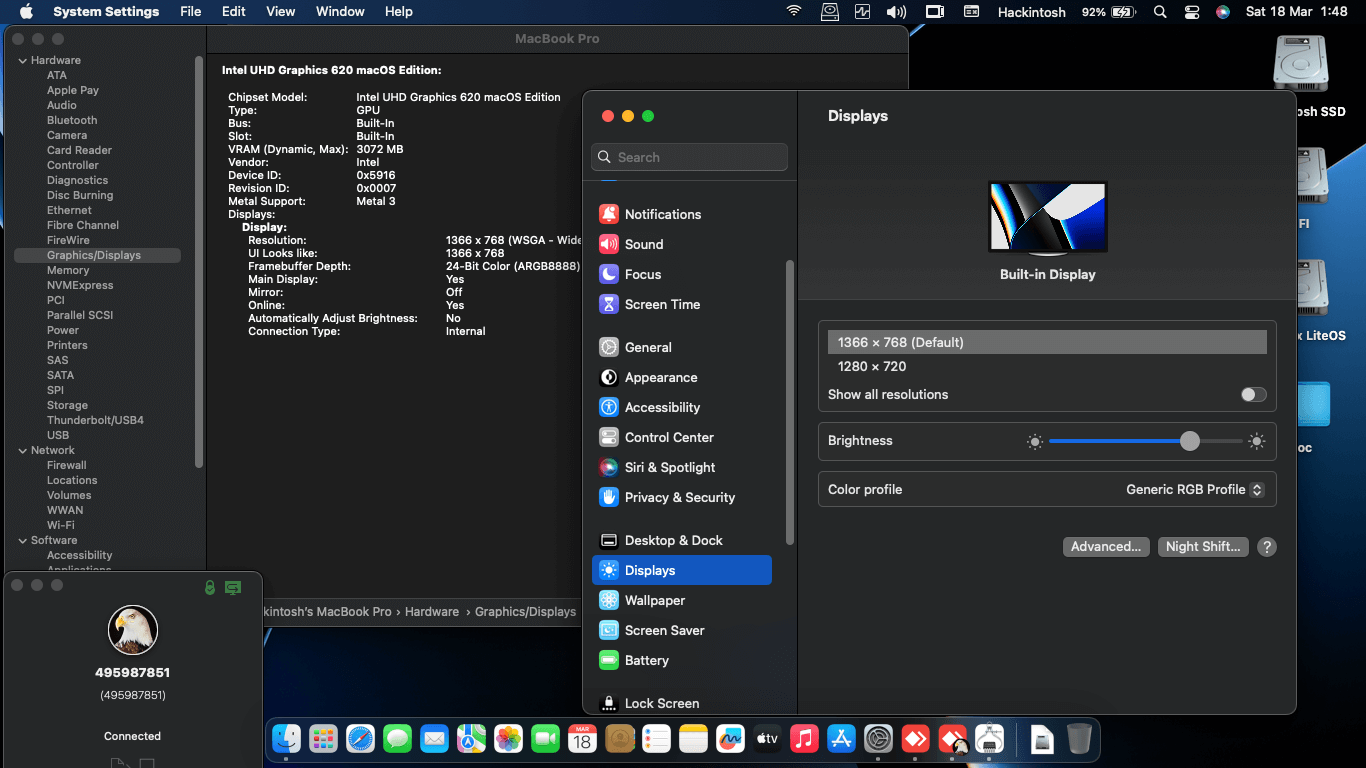Open Launchpad in the Dock
Image resolution: width=1366 pixels, height=768 pixels.
tap(323, 739)
